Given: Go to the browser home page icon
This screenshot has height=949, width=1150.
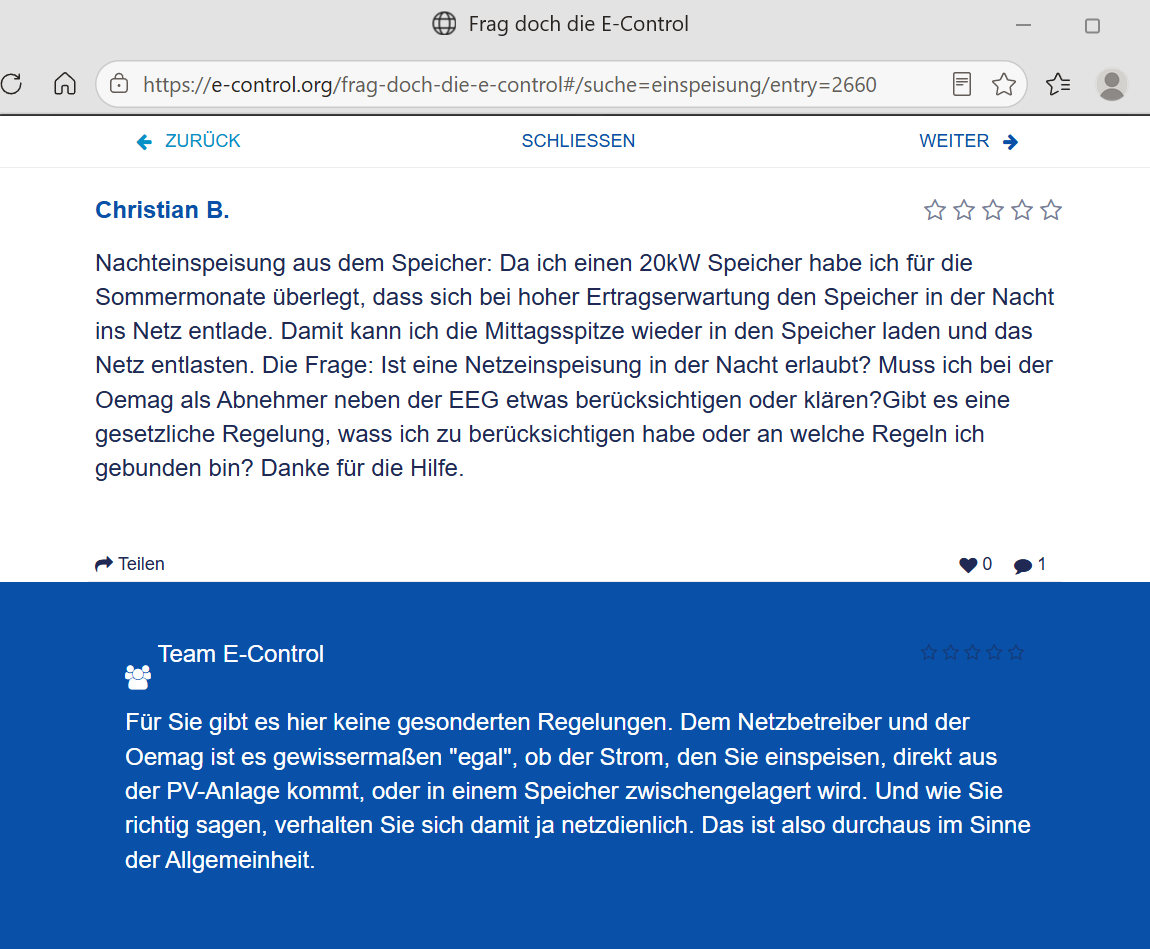Looking at the screenshot, I should (65, 84).
